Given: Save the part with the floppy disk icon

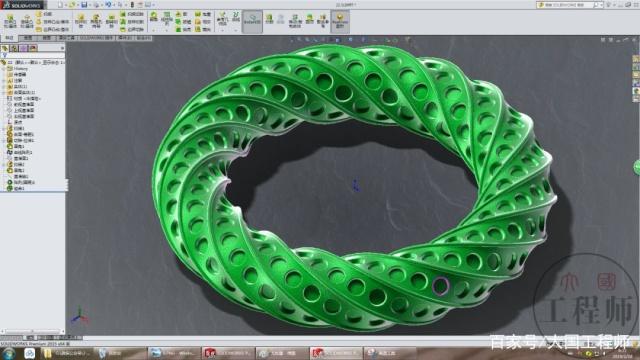Looking at the screenshot, I should click(84, 5).
